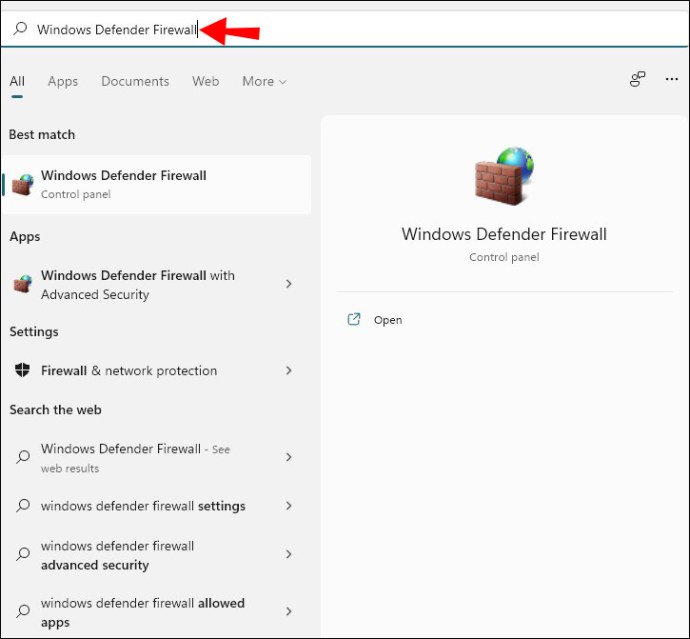Click the 'Search the web' section heading
690x639 pixels.
point(55,410)
